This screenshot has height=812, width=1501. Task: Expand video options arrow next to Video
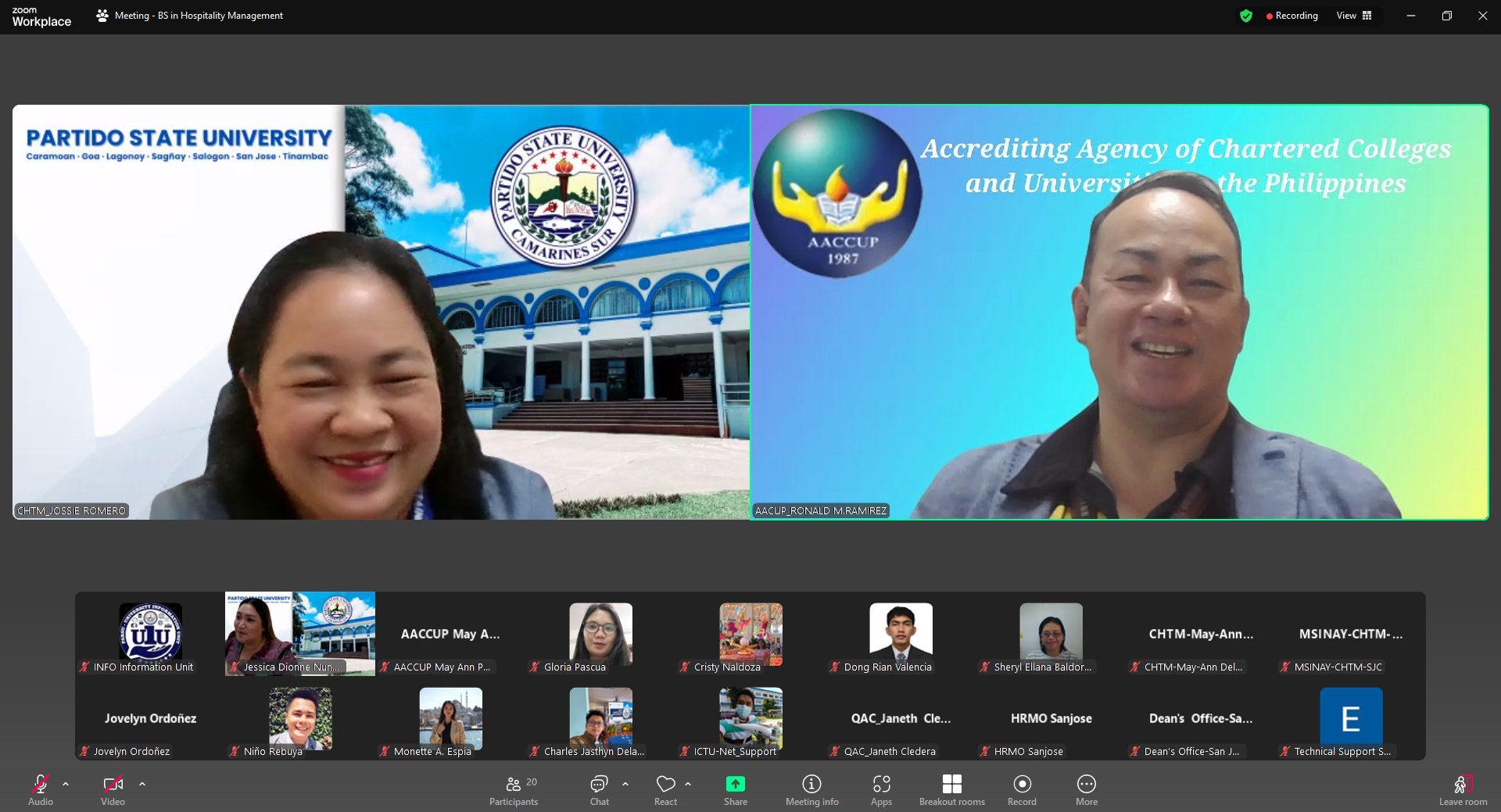coord(142,783)
